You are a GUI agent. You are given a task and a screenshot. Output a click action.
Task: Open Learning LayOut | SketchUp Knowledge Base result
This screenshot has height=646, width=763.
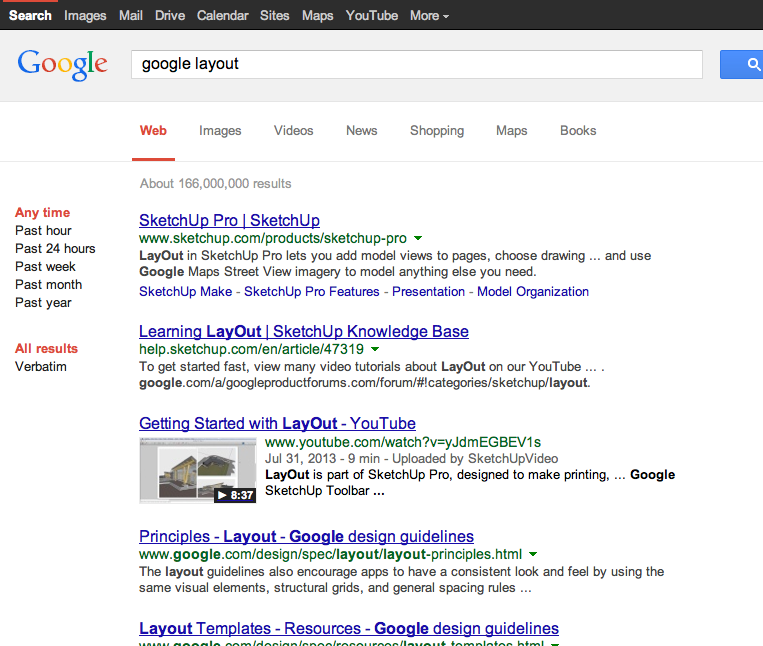tap(304, 331)
